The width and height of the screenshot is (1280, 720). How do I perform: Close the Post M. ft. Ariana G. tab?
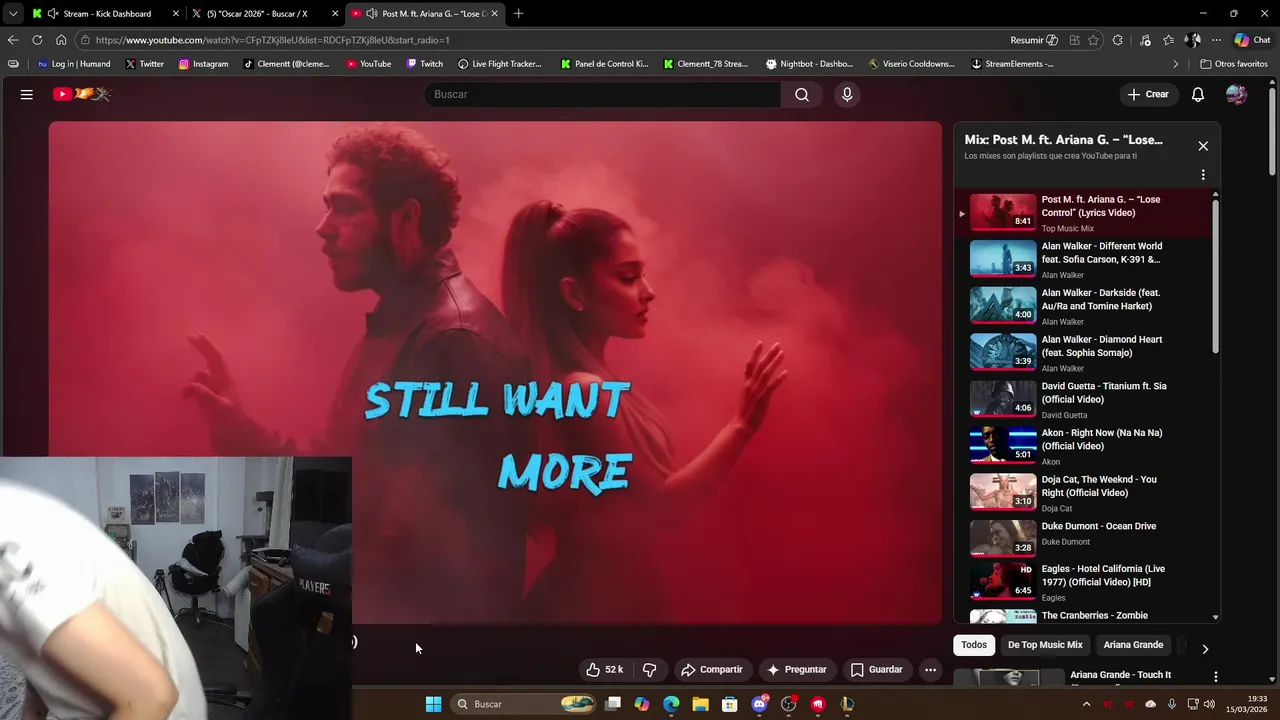tap(495, 14)
